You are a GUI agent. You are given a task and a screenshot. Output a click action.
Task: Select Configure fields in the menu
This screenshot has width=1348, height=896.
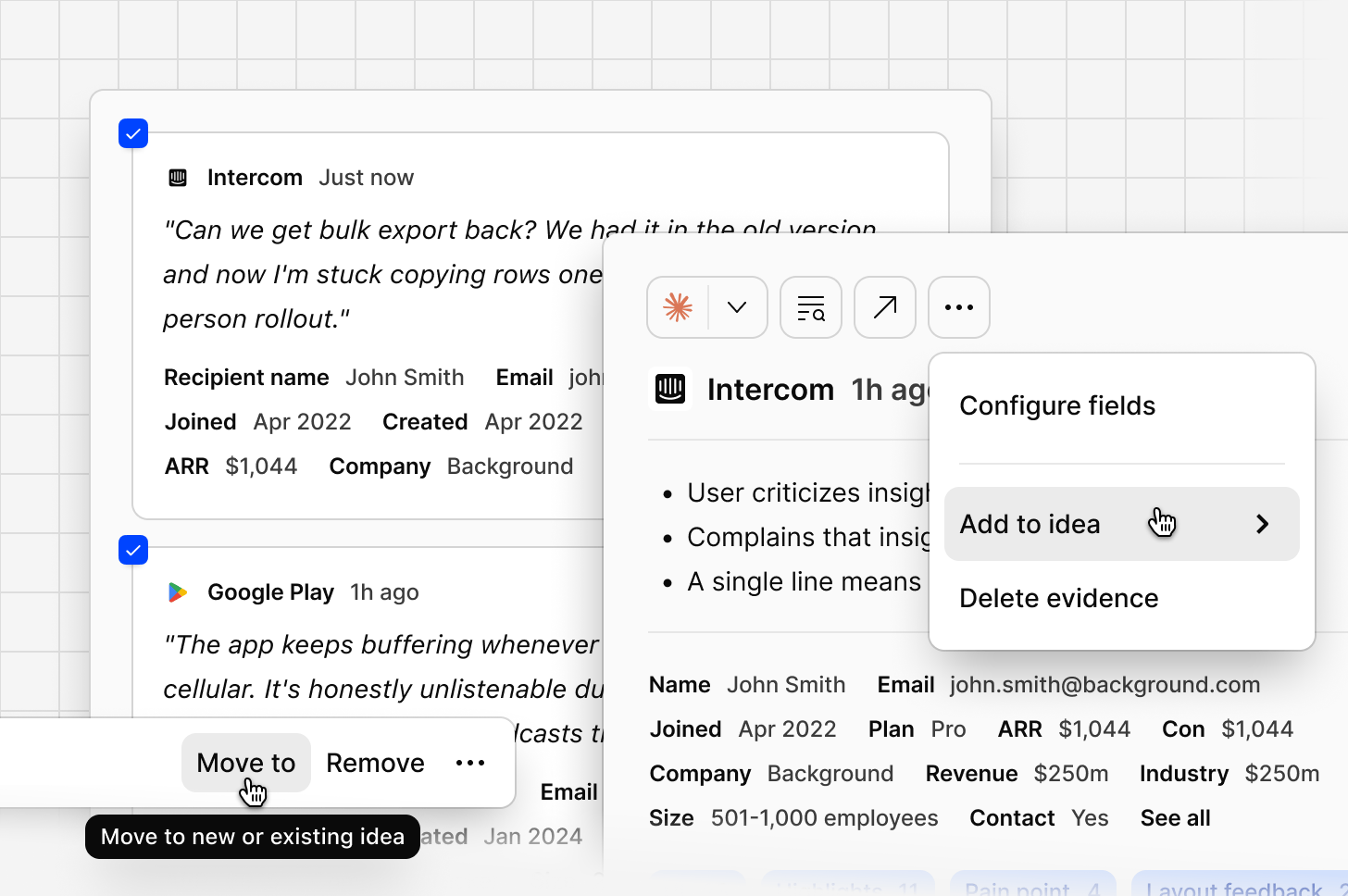[1057, 405]
